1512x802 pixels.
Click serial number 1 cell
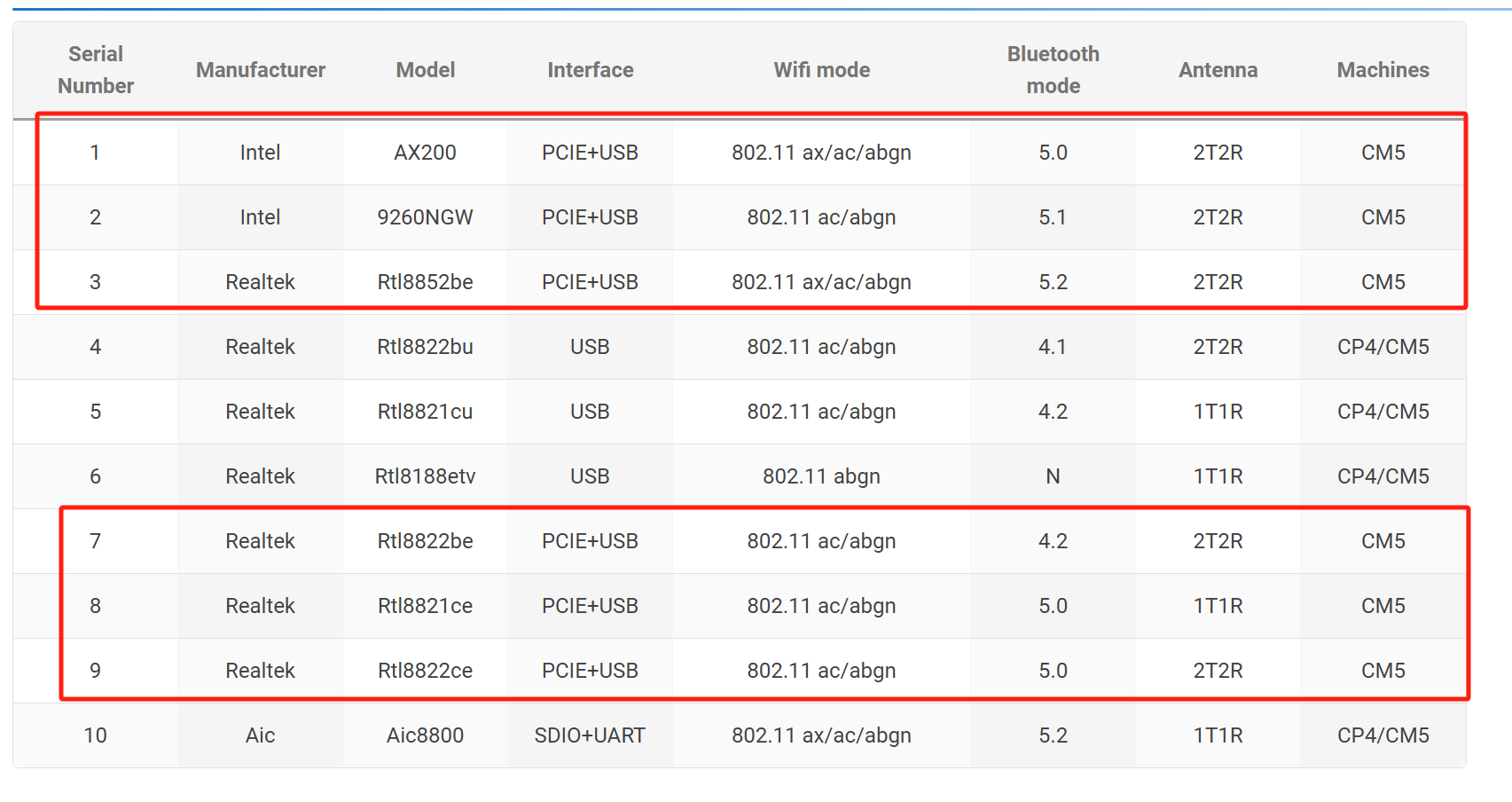(x=96, y=153)
